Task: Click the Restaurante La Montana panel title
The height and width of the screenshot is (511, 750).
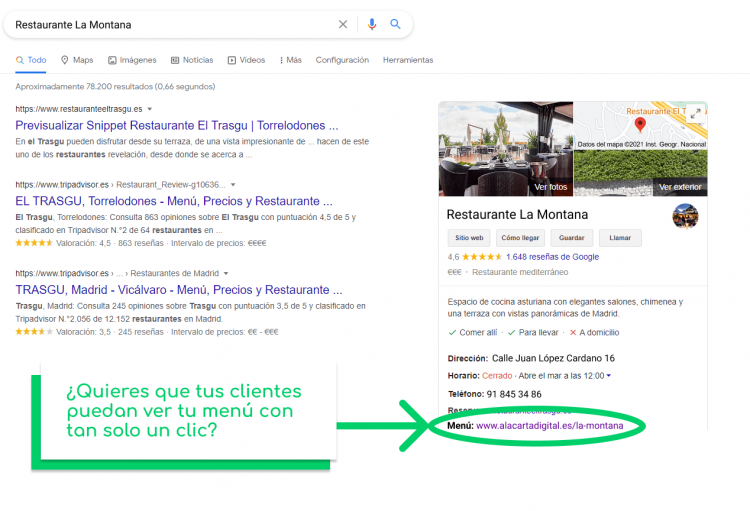Action: (x=517, y=214)
